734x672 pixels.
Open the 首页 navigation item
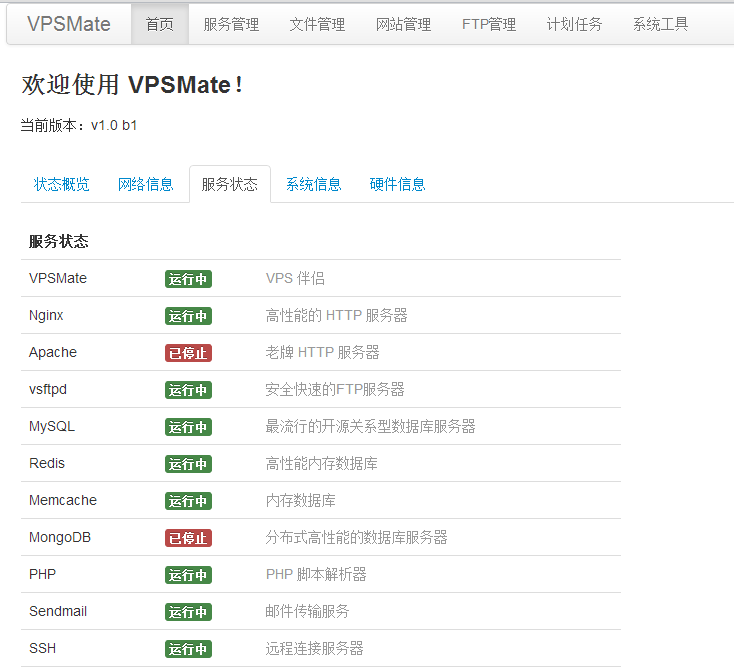(159, 24)
